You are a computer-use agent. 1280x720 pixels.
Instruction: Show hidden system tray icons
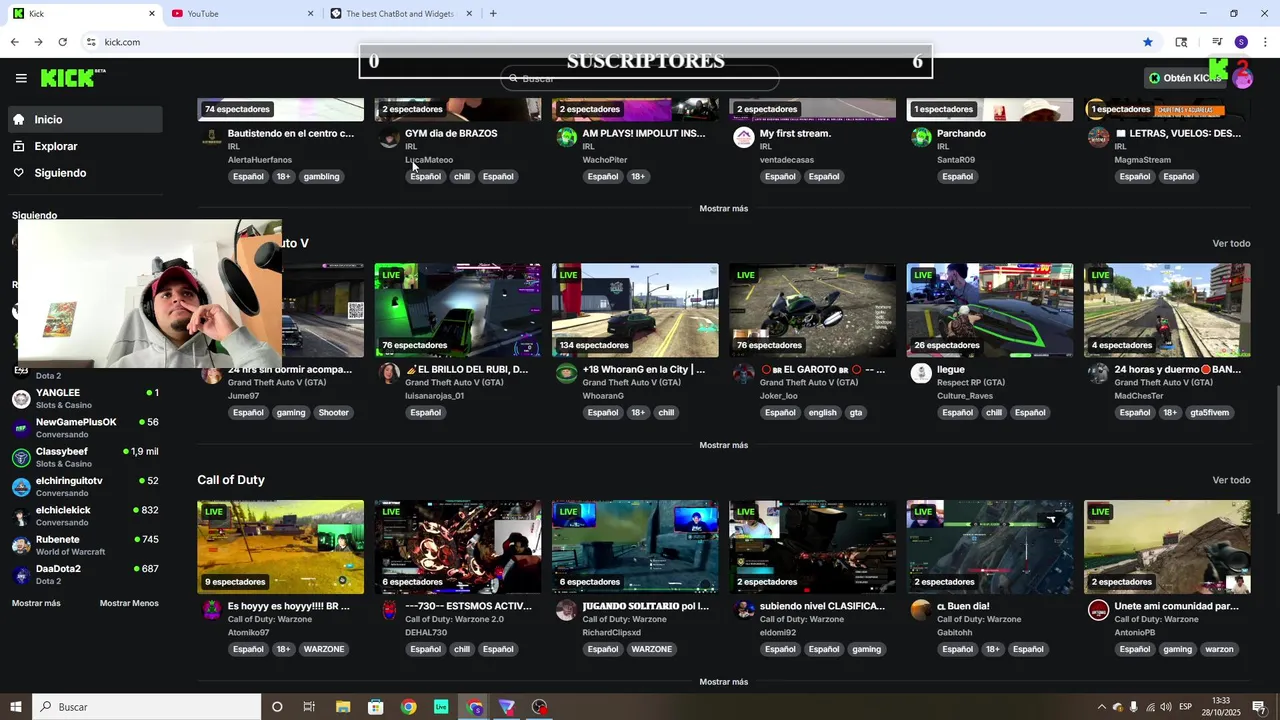pyautogui.click(x=1102, y=707)
